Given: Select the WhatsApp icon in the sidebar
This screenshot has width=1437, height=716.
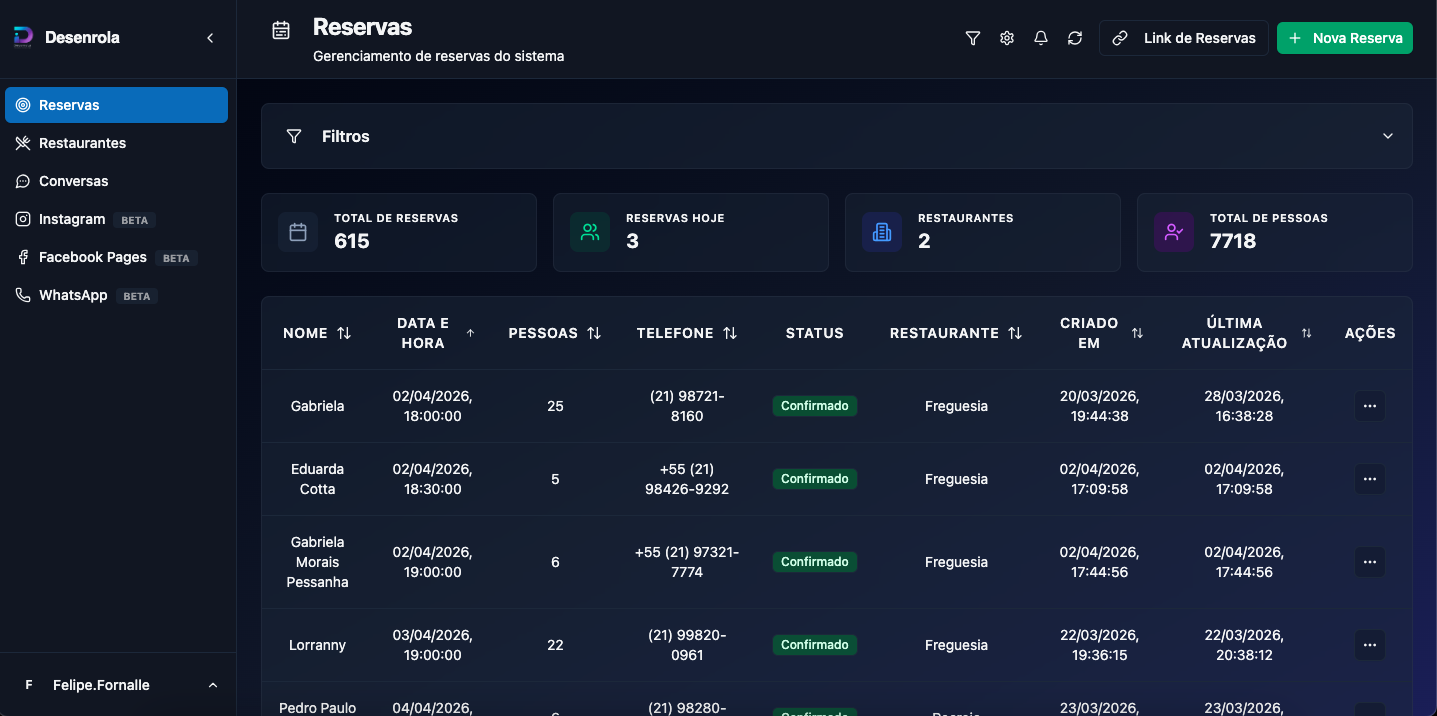Looking at the screenshot, I should pyautogui.click(x=21, y=295).
